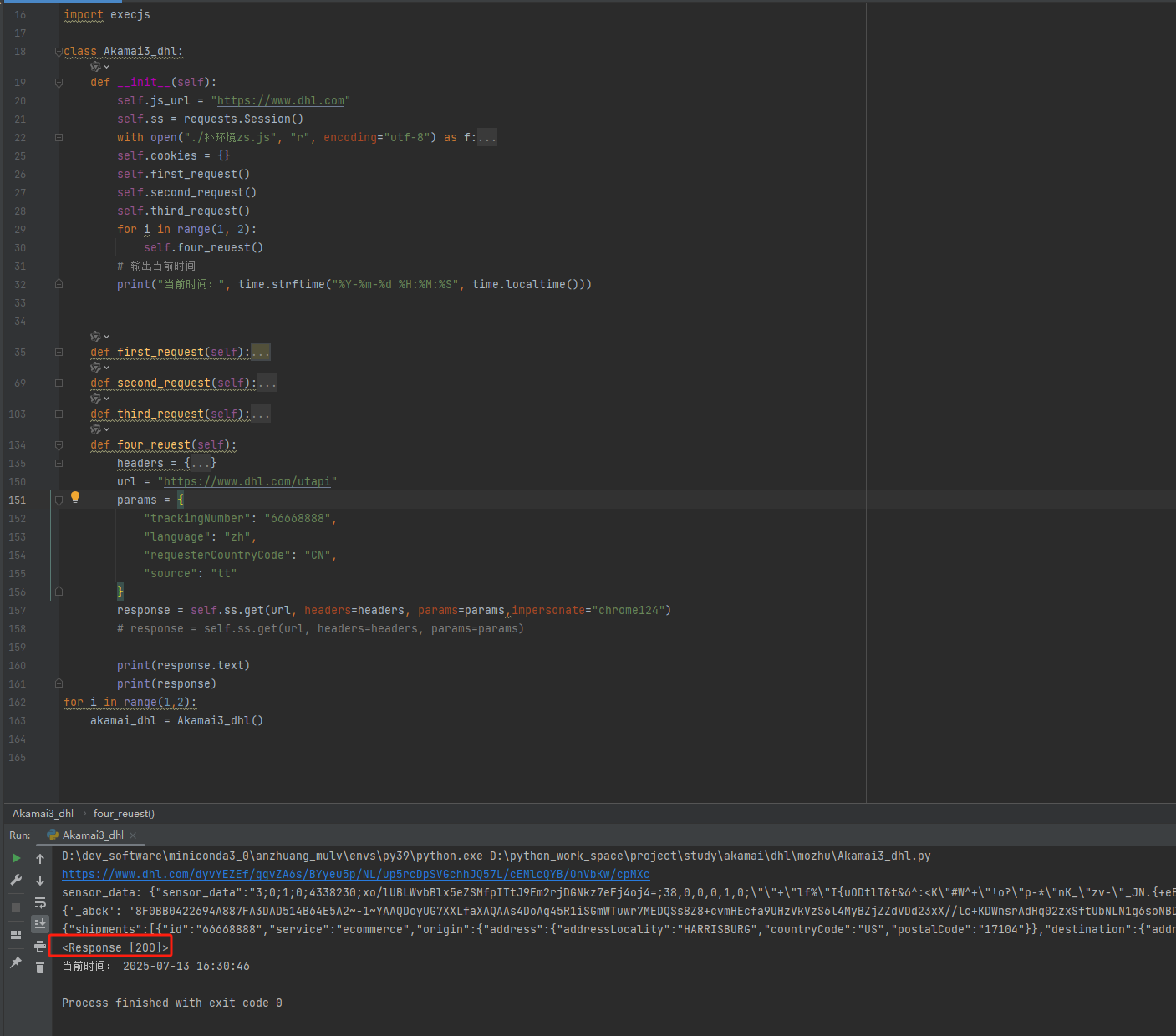Click 'akamai_dhl = Akamai3_dhl()' line
1176x1036 pixels.
click(x=177, y=721)
